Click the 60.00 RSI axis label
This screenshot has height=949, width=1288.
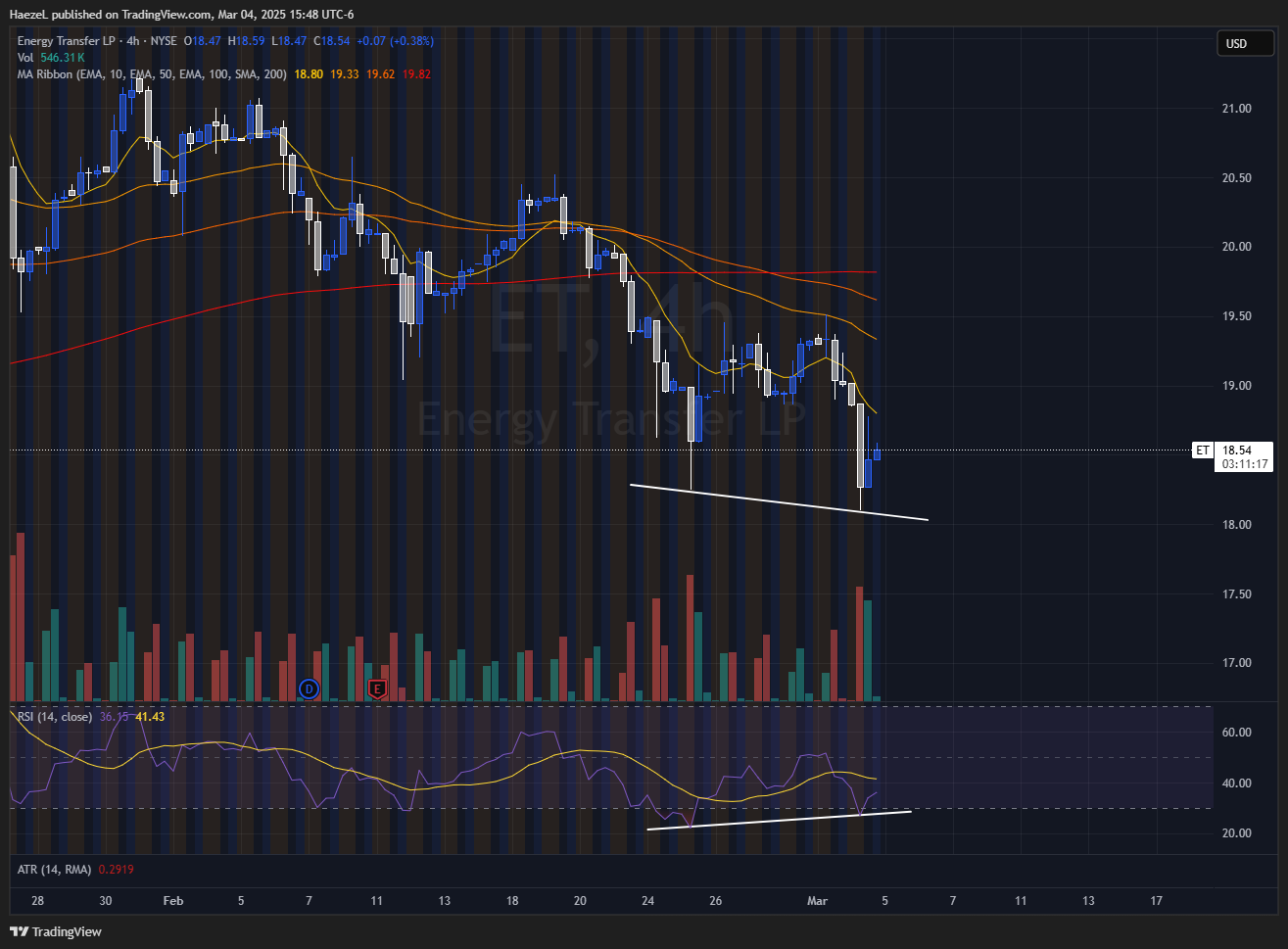coord(1236,733)
